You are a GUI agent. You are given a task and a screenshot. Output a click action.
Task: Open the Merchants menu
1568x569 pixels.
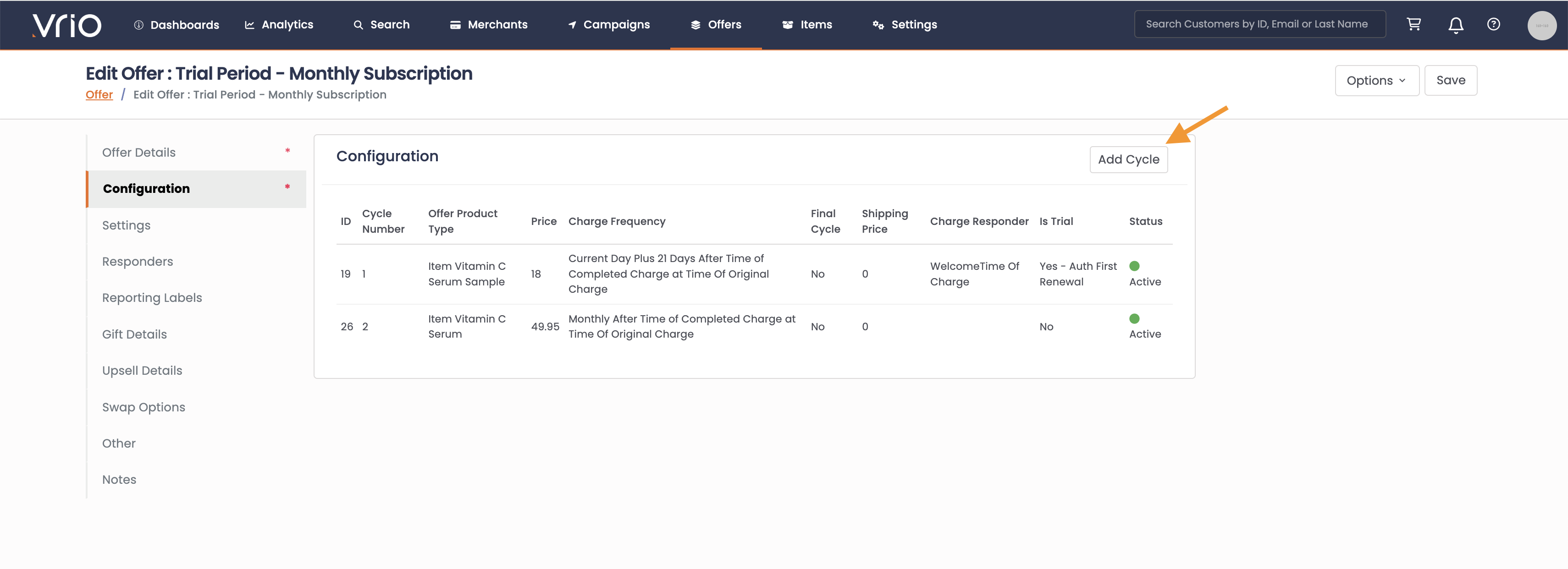(489, 25)
